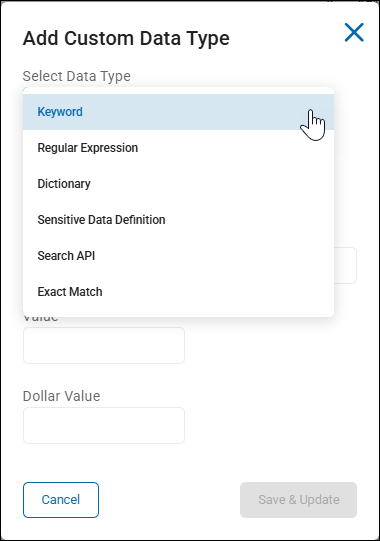Click the last dropdown entry, Exact Match
Image resolution: width=380 pixels, height=541 pixels.
pos(178,292)
